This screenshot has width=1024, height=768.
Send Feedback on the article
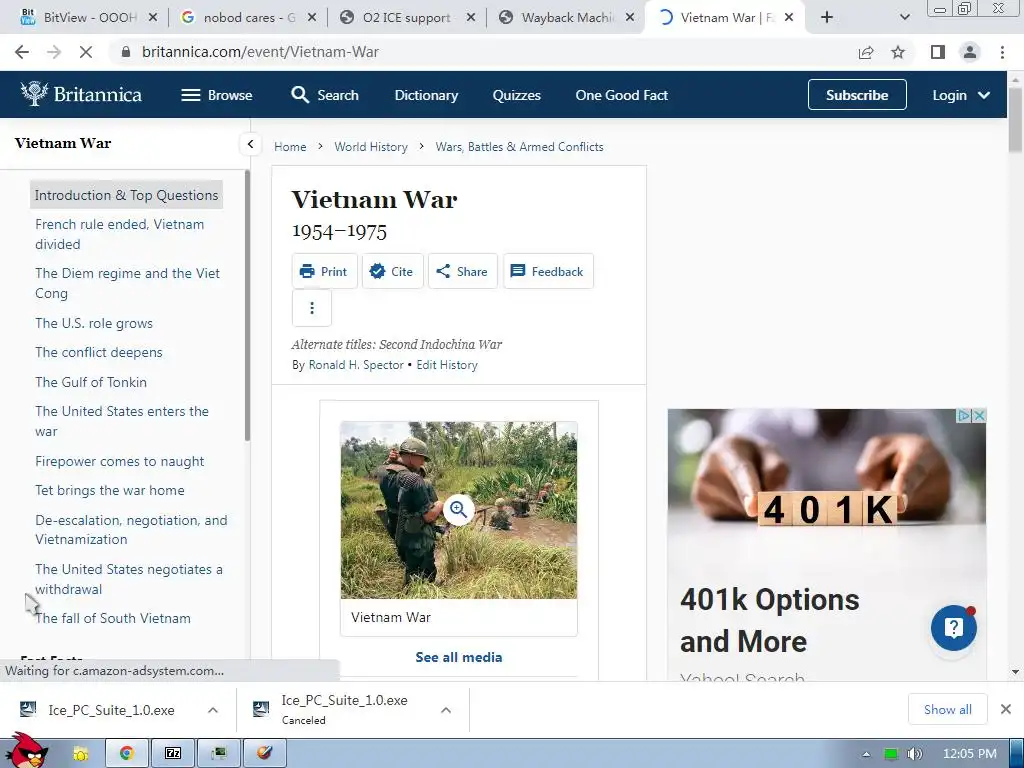point(548,271)
